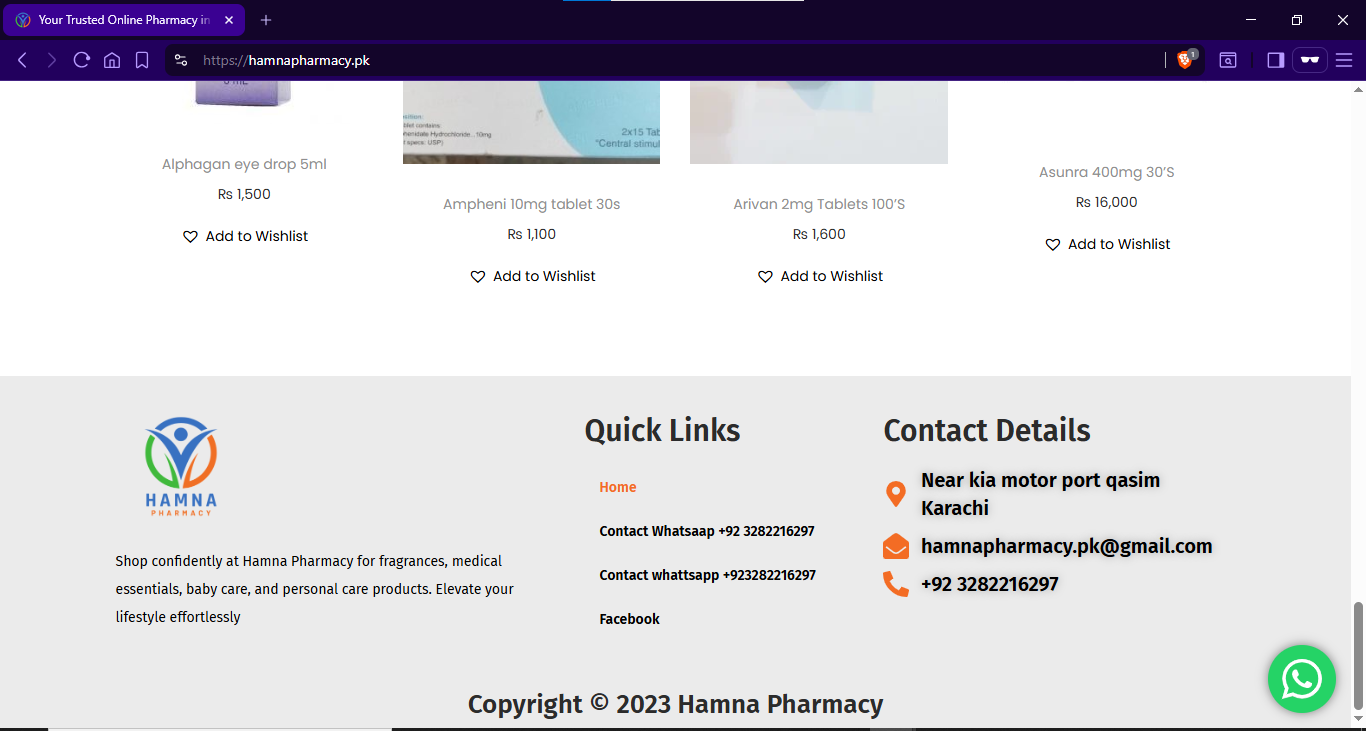
Task: Click the Hamna Pharmacy footer logo
Action: click(x=181, y=466)
